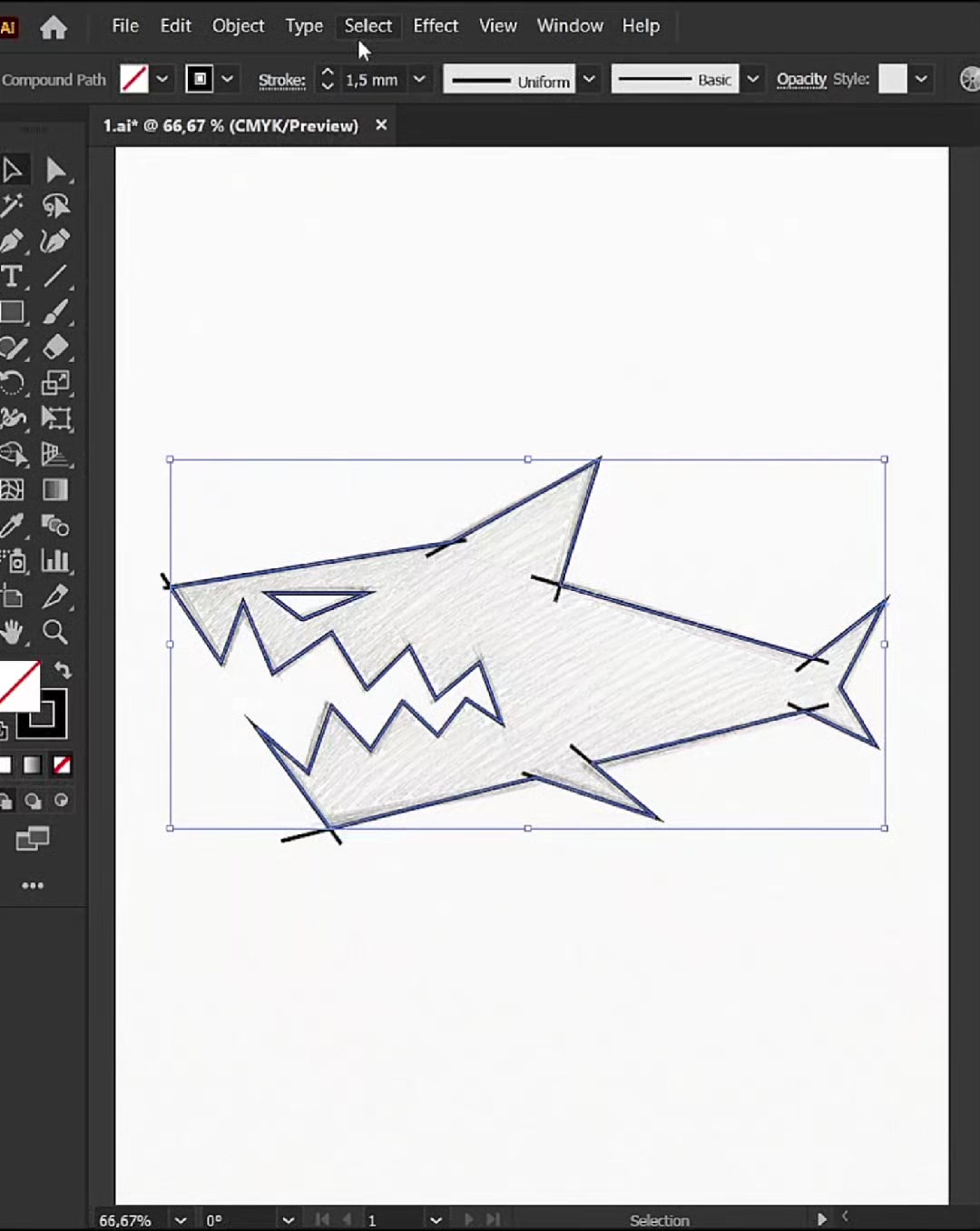Image resolution: width=980 pixels, height=1231 pixels.
Task: Adjust stroke weight stepper arrows
Action: [328, 79]
